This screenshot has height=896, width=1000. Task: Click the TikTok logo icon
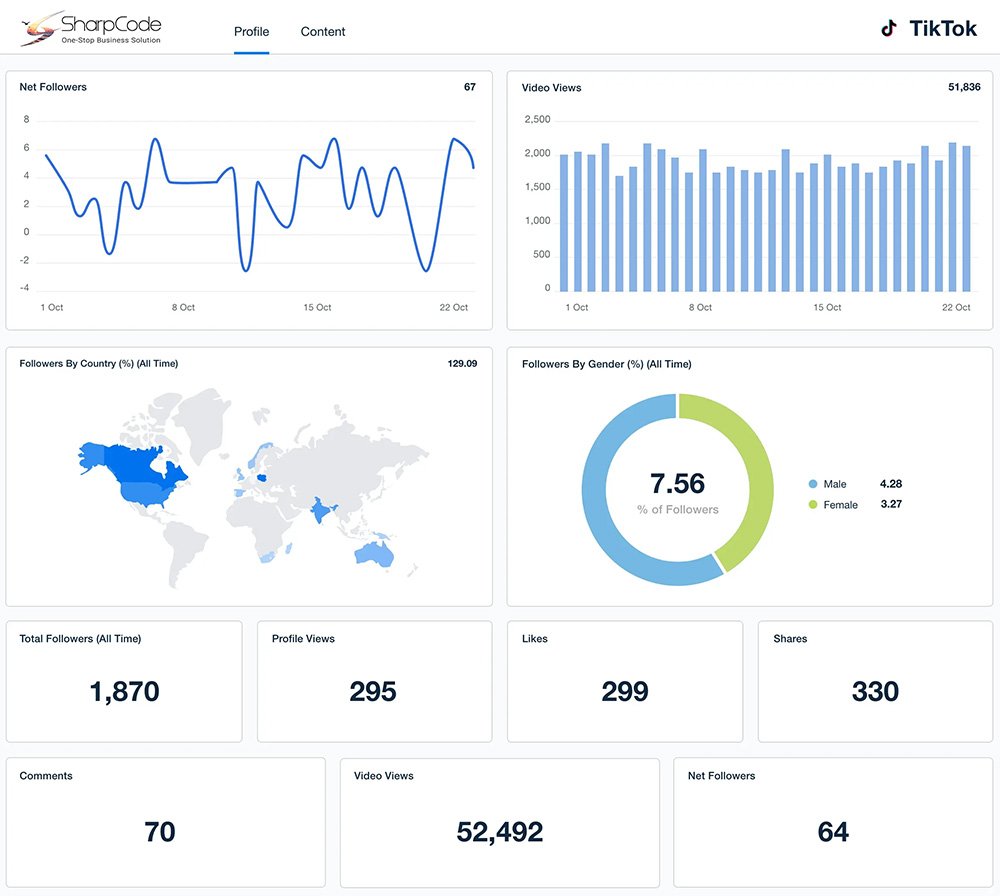point(889,29)
